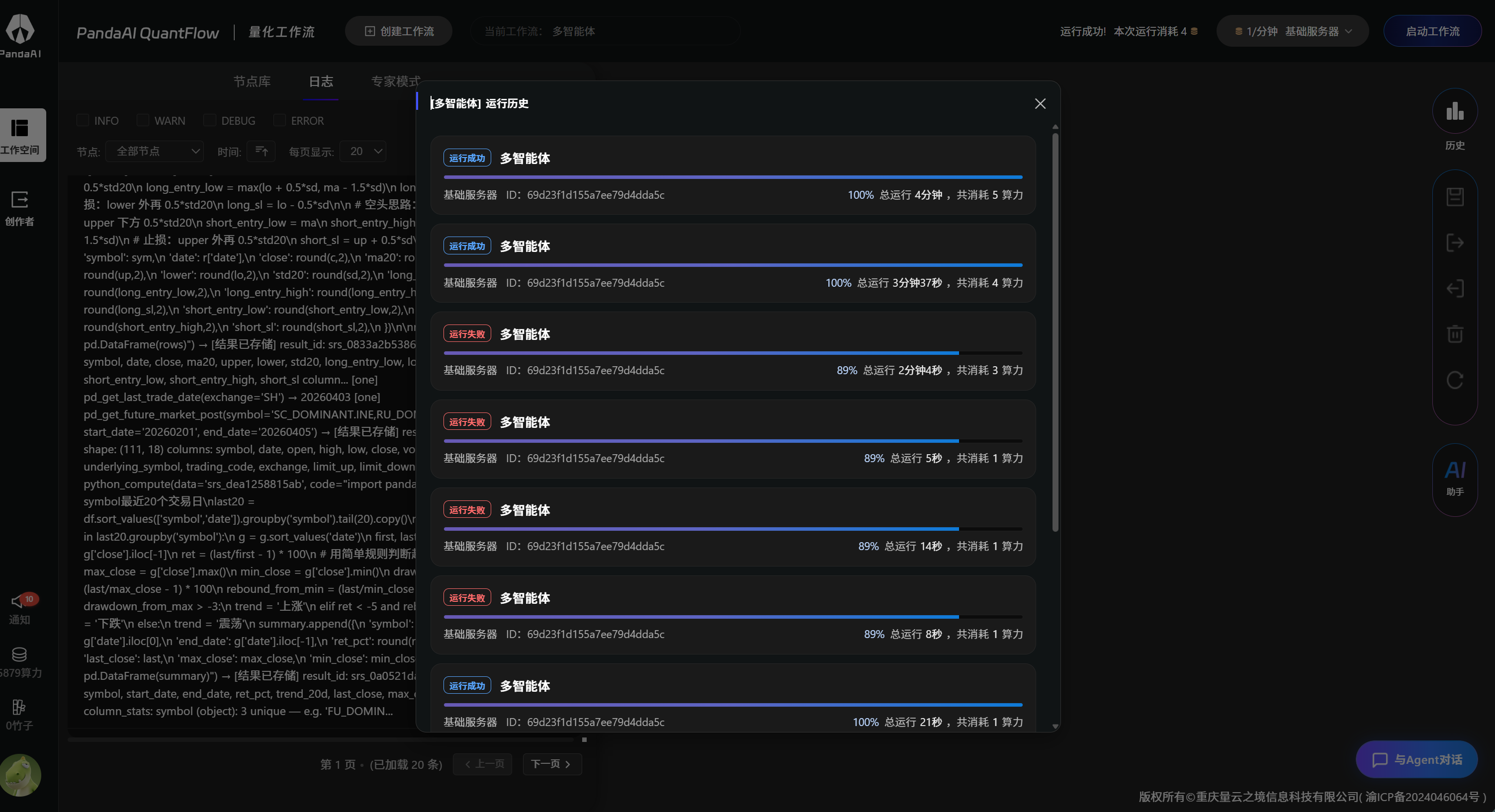
Task: Click the first run's progress bar
Action: [732, 177]
